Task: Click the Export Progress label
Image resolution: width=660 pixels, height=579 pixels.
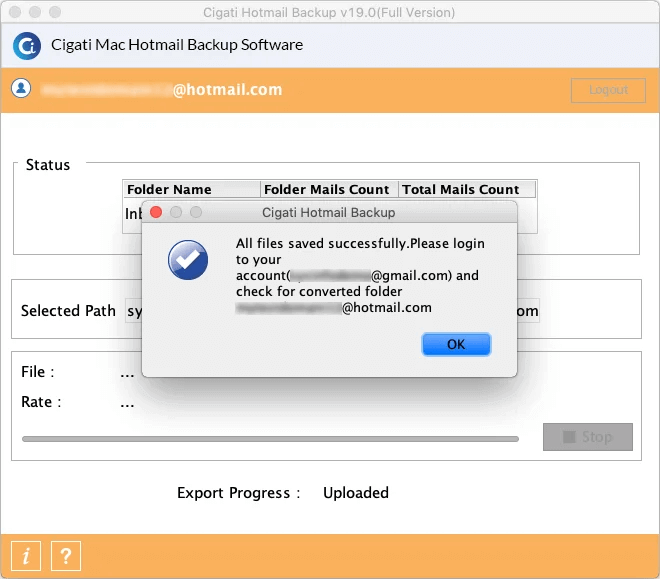Action: point(239,493)
